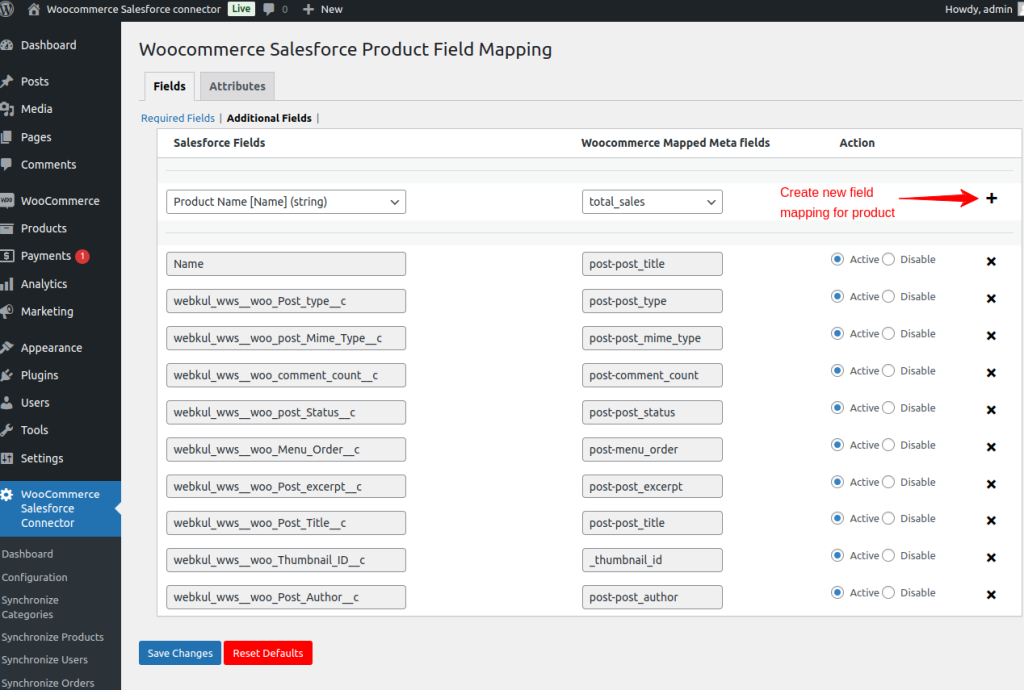
Task: Open the site home icon in admin bar
Action: click(x=34, y=9)
